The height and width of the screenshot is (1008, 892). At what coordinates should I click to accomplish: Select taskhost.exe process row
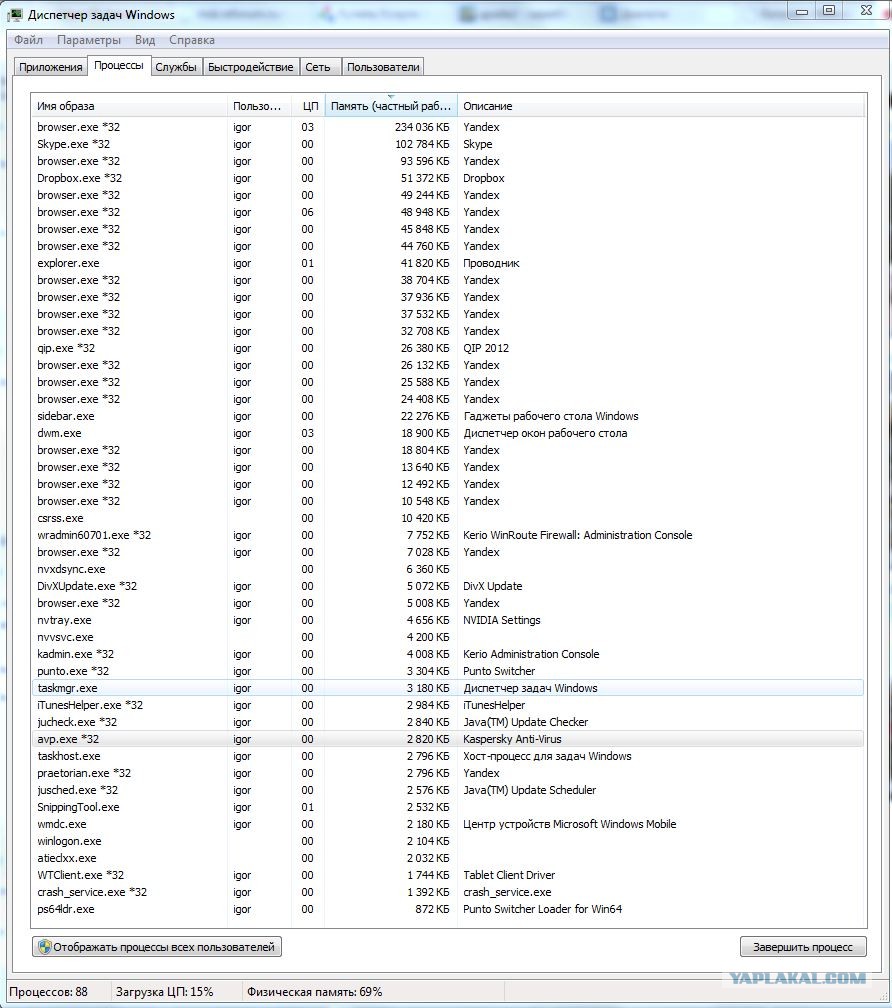(447, 756)
